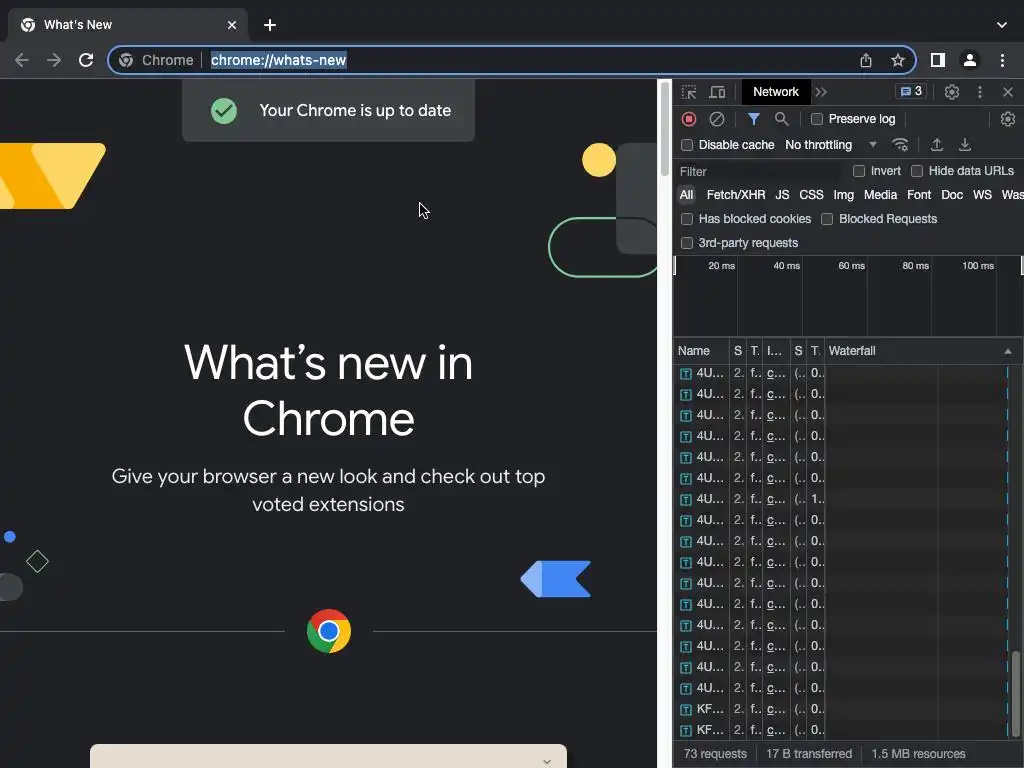The height and width of the screenshot is (768, 1024).
Task: Click the 73 requests status text
Action: click(714, 754)
